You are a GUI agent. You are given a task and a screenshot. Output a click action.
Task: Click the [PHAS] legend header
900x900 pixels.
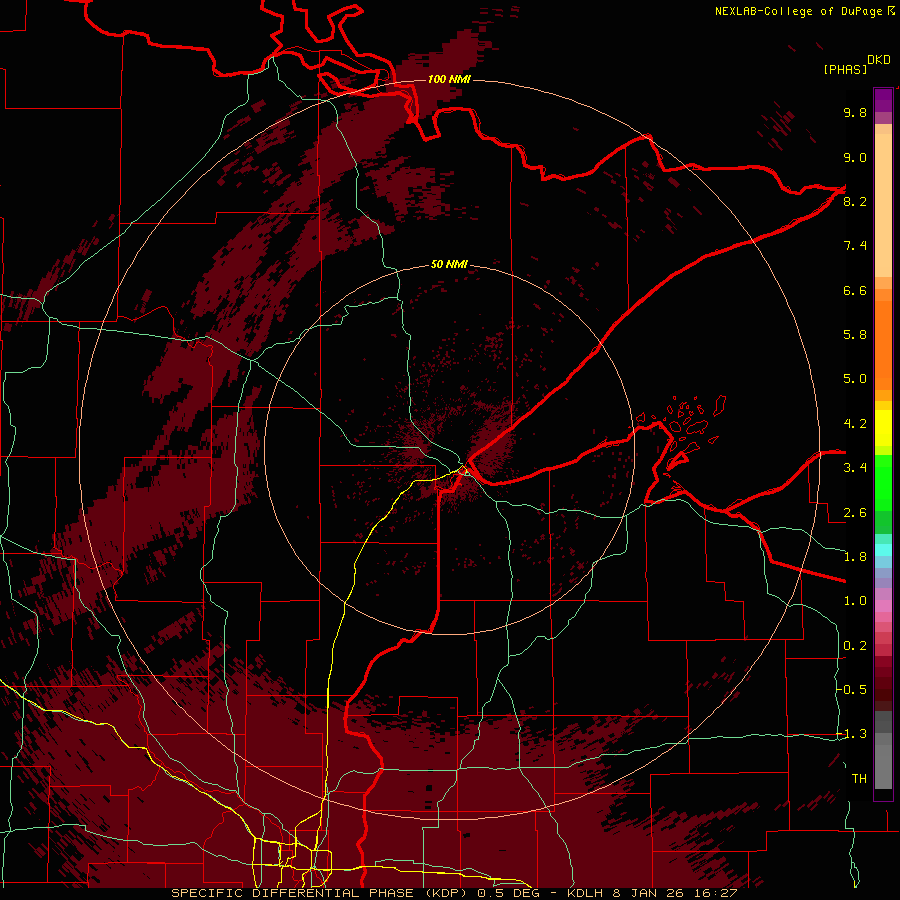(x=845, y=69)
